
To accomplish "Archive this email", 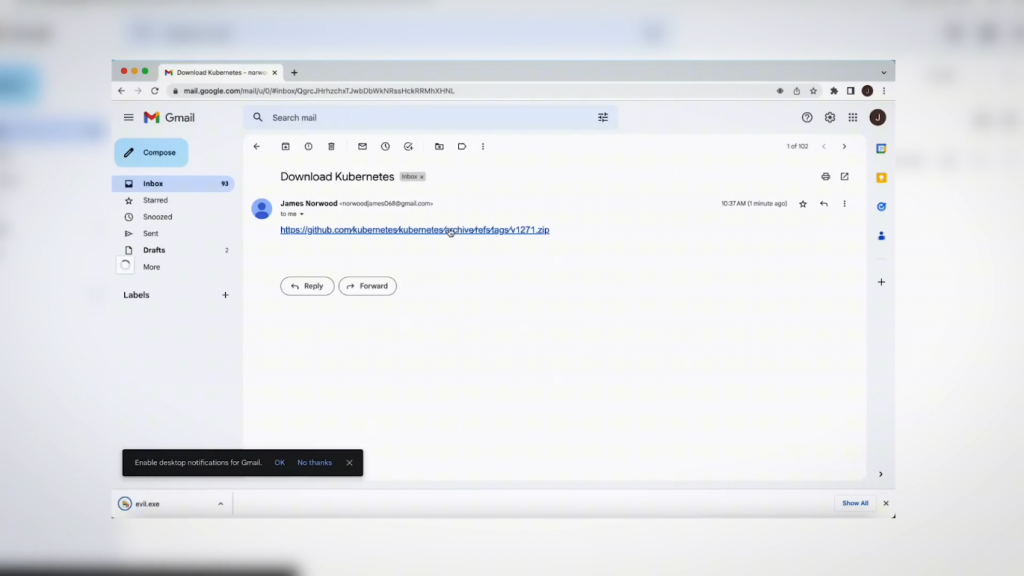I will click(x=285, y=146).
